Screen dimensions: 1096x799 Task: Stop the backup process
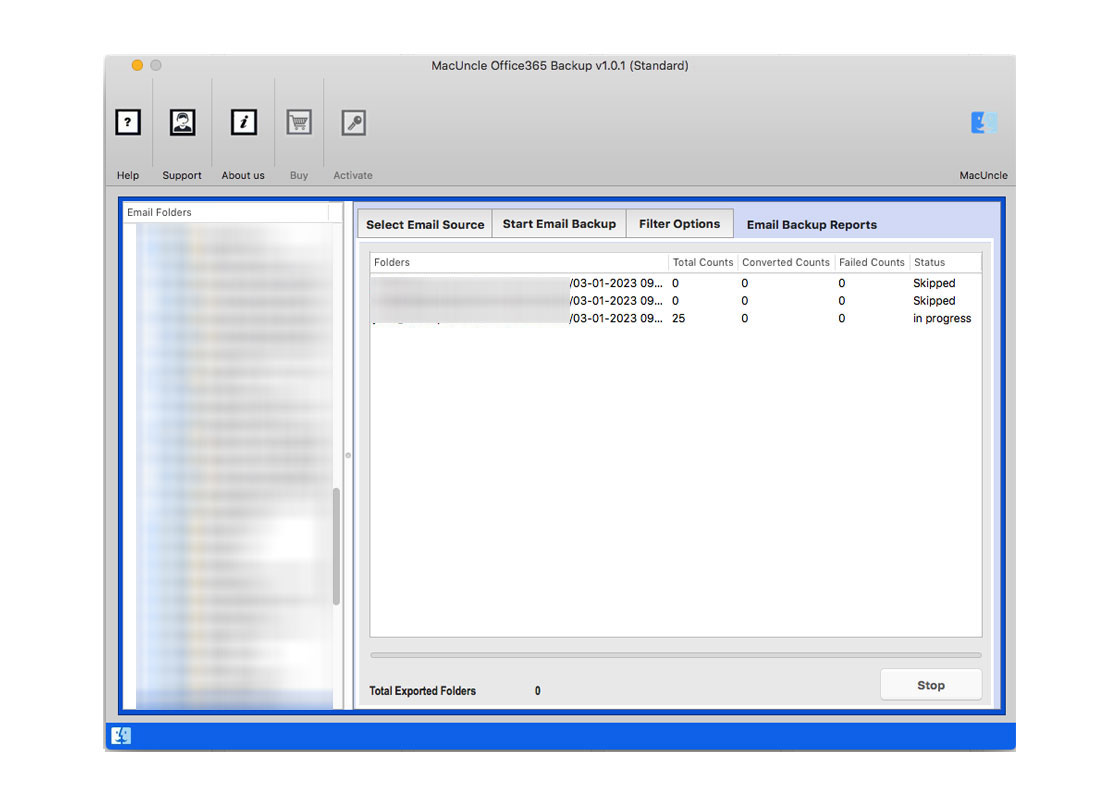(x=931, y=685)
